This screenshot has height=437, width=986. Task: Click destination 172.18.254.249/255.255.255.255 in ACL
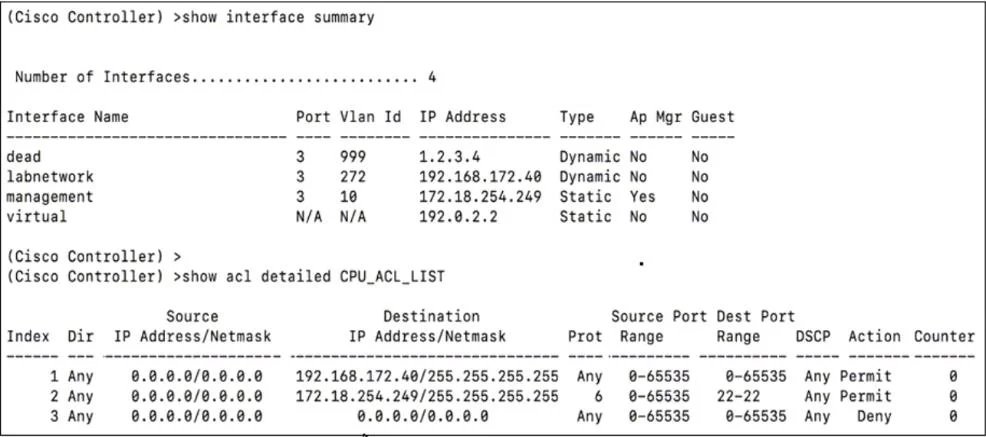click(427, 396)
